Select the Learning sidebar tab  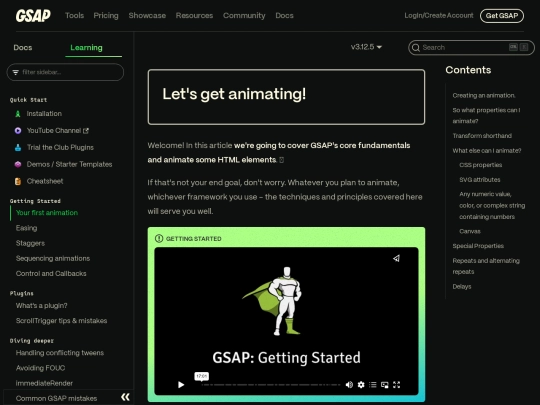86,48
